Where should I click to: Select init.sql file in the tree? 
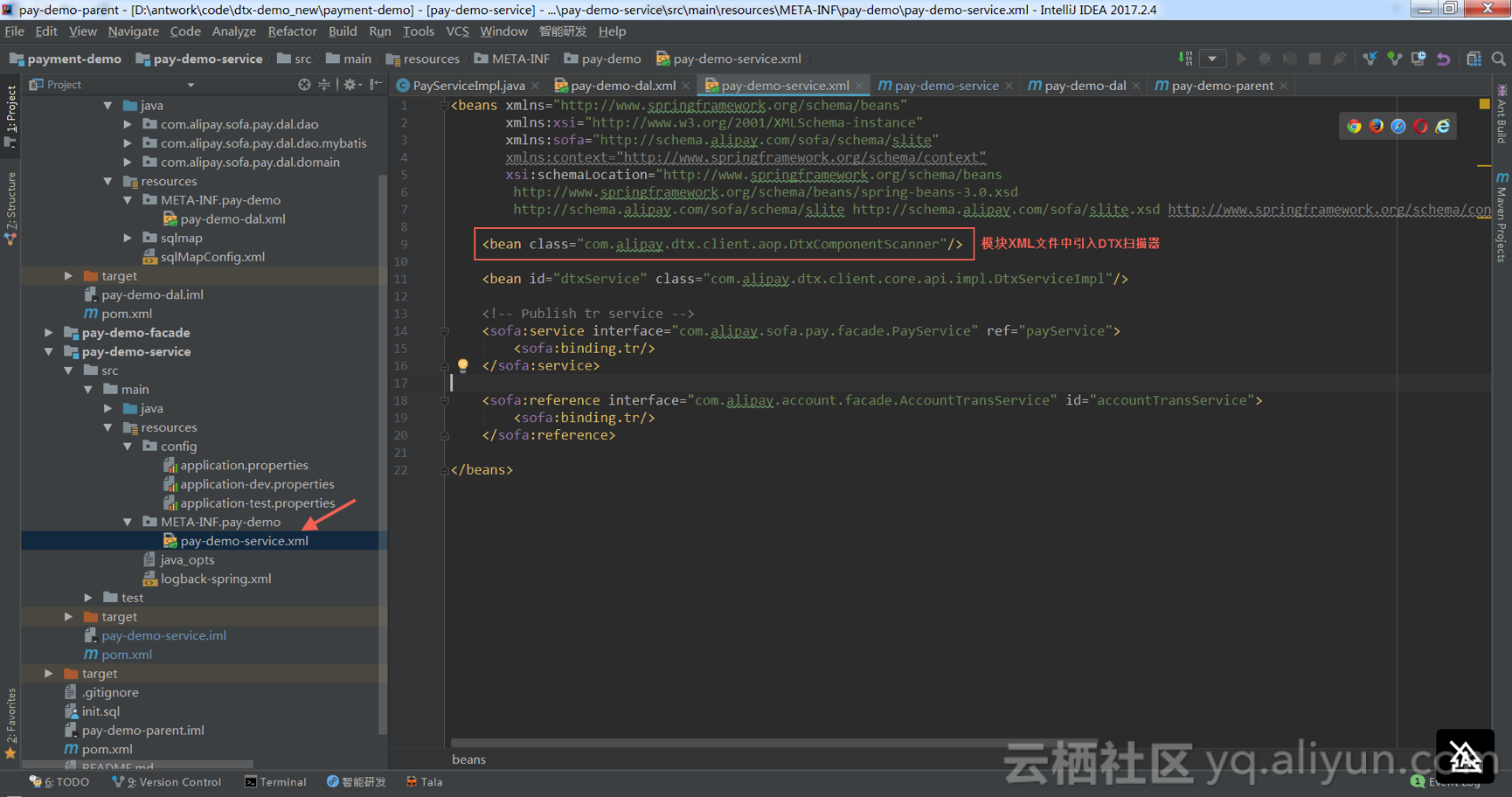point(101,711)
